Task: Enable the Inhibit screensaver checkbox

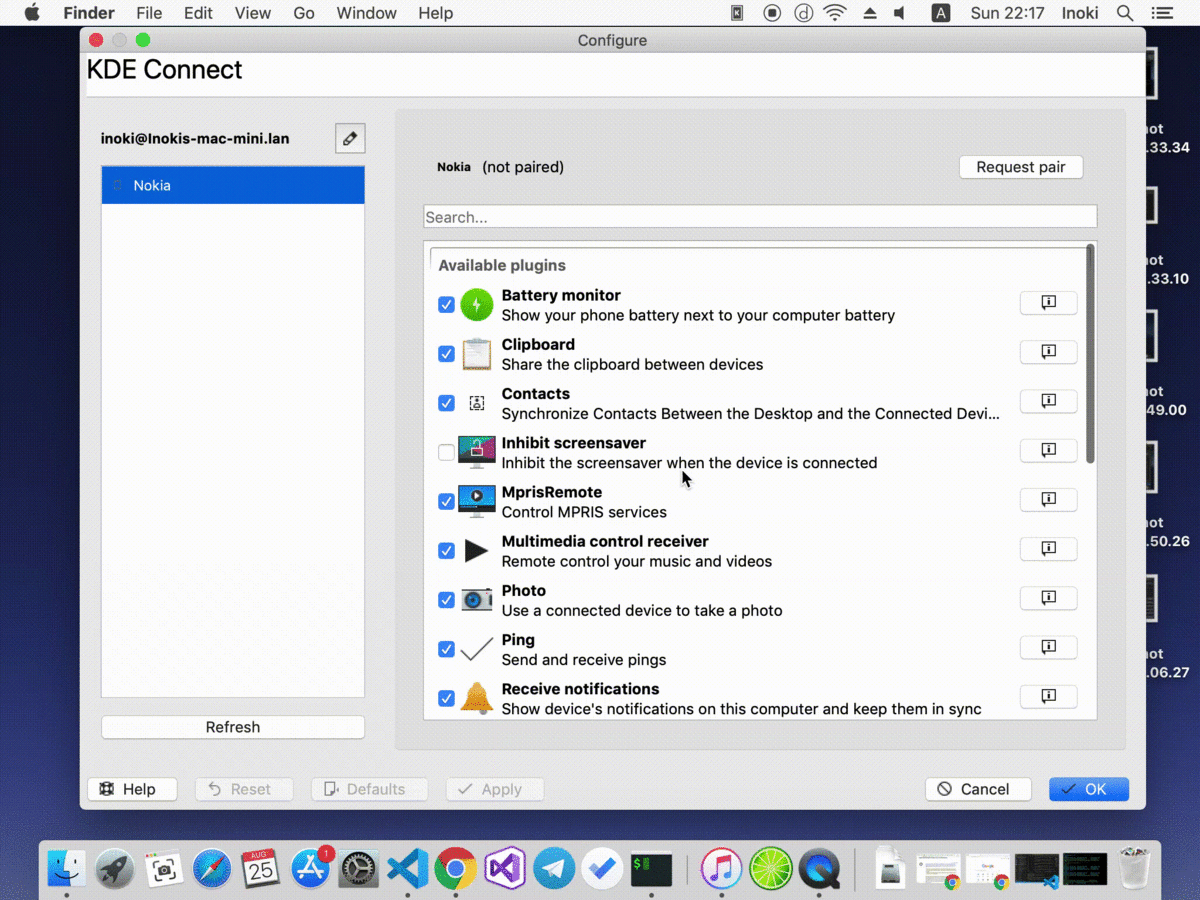Action: (447, 453)
